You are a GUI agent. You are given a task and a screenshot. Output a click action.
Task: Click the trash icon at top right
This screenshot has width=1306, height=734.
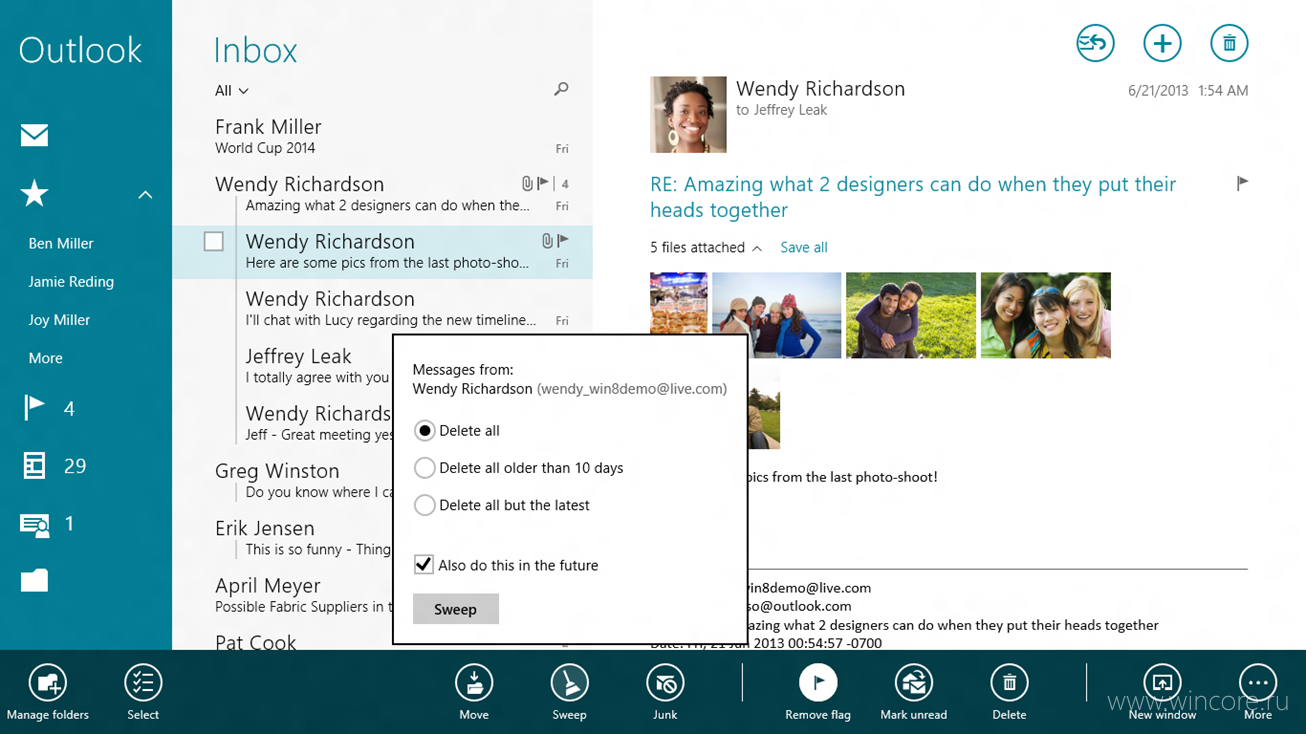click(1229, 43)
